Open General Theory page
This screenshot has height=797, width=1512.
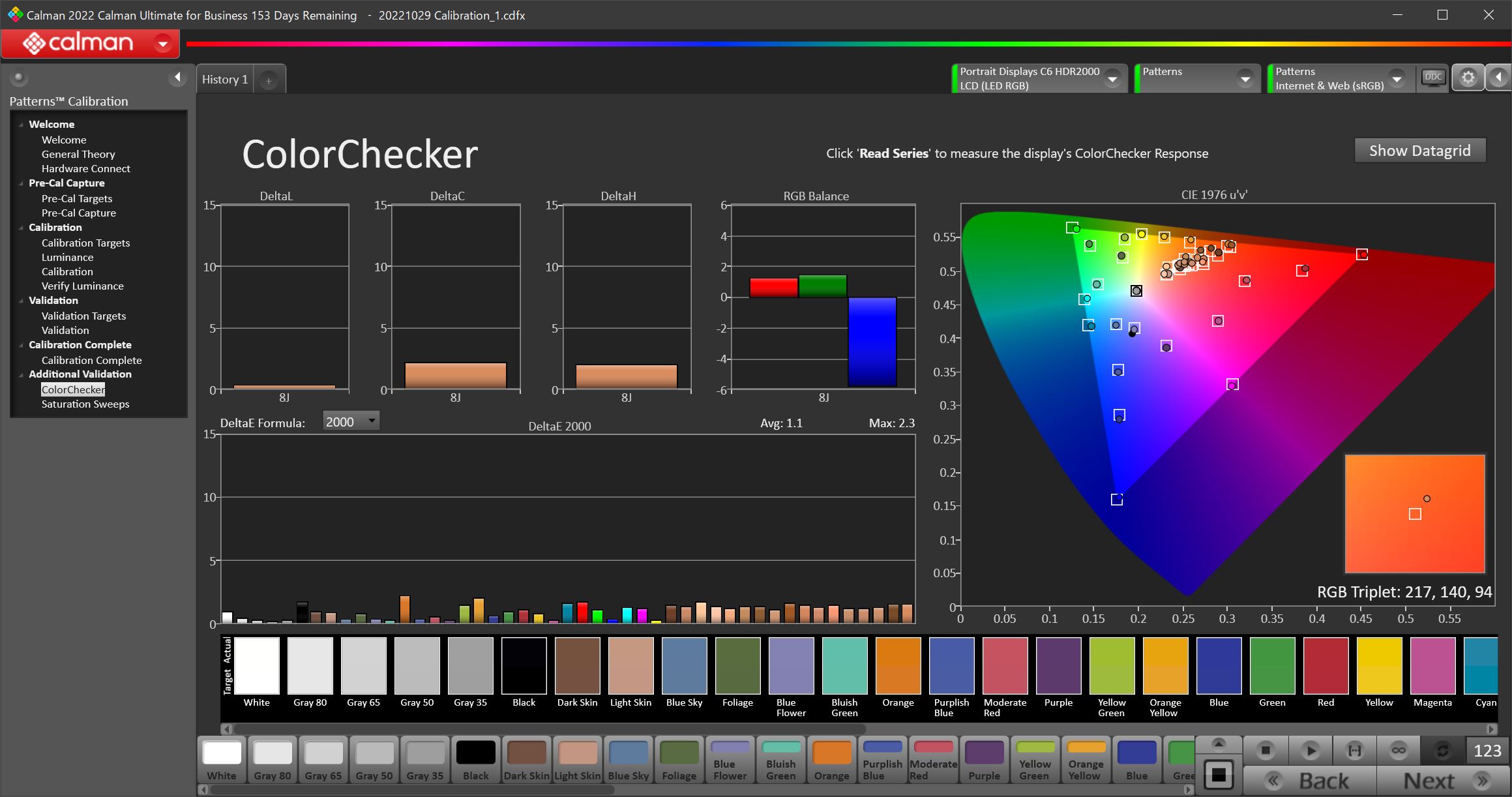[x=78, y=155]
